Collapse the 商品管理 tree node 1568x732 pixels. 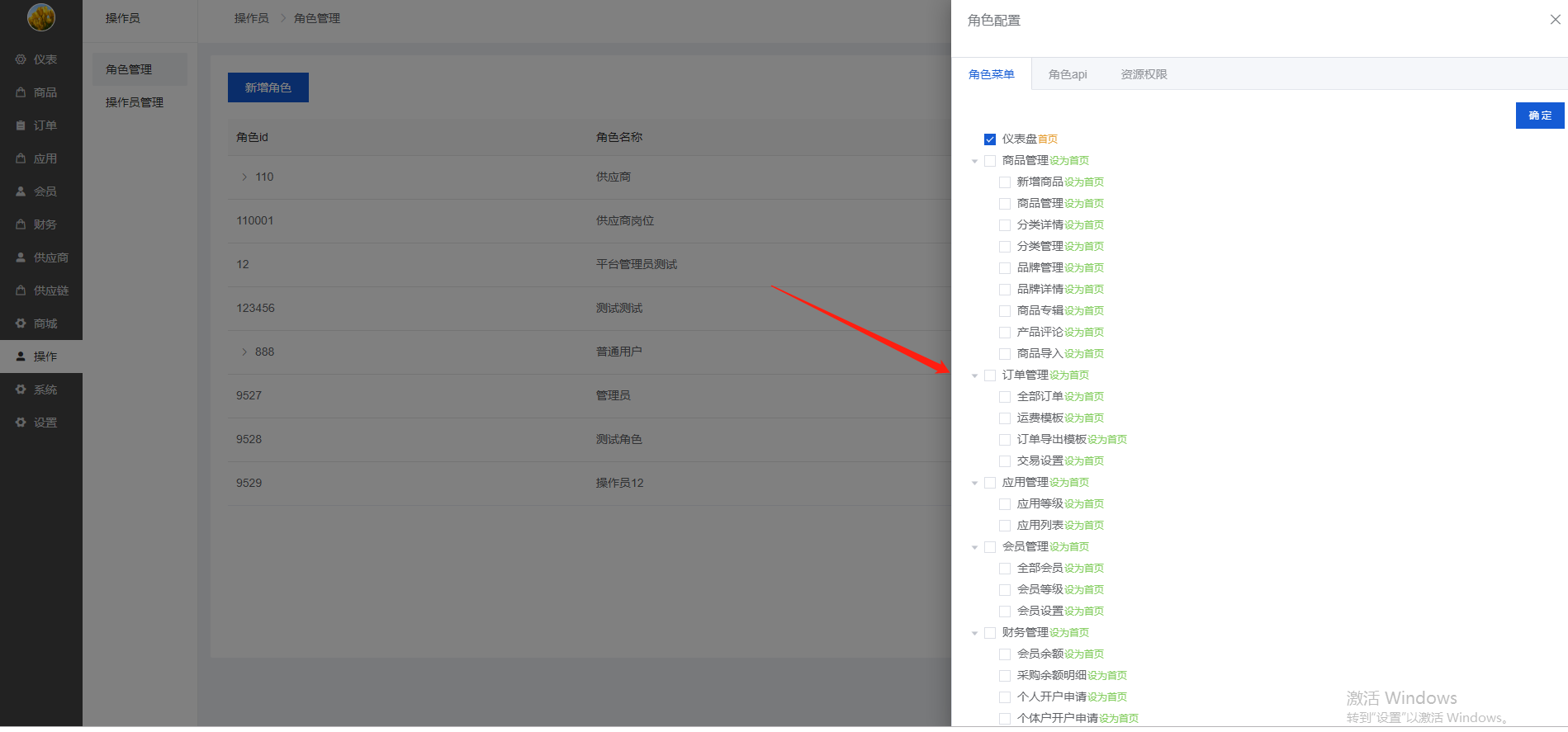(975, 161)
